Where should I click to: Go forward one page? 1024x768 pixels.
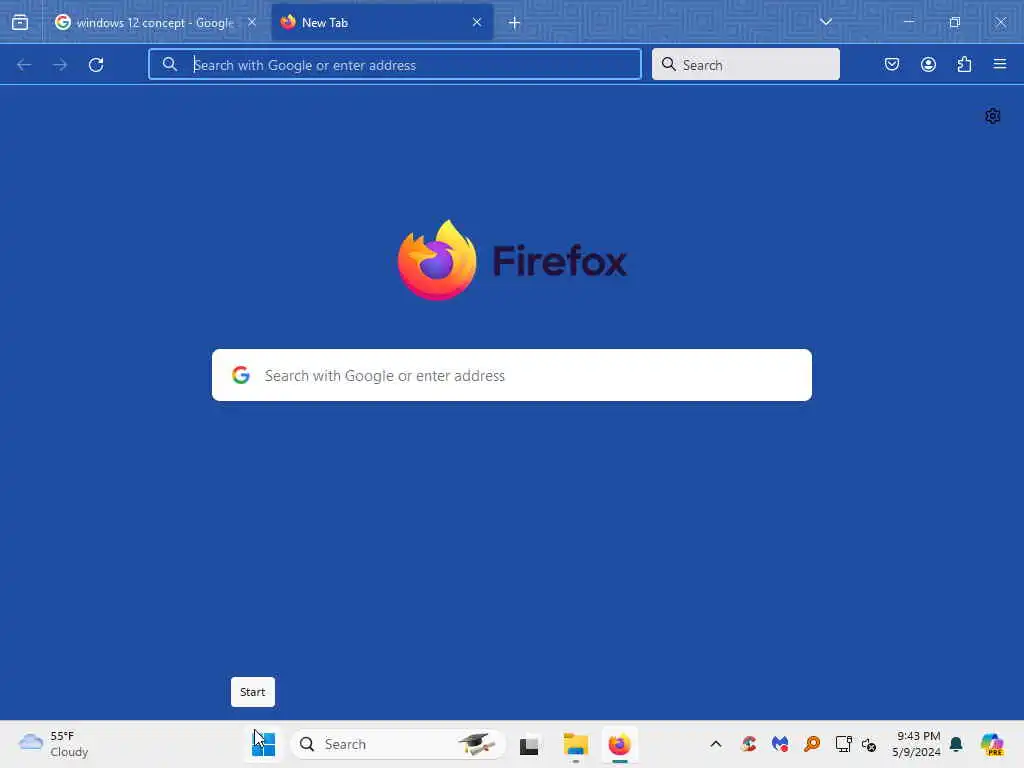point(60,65)
